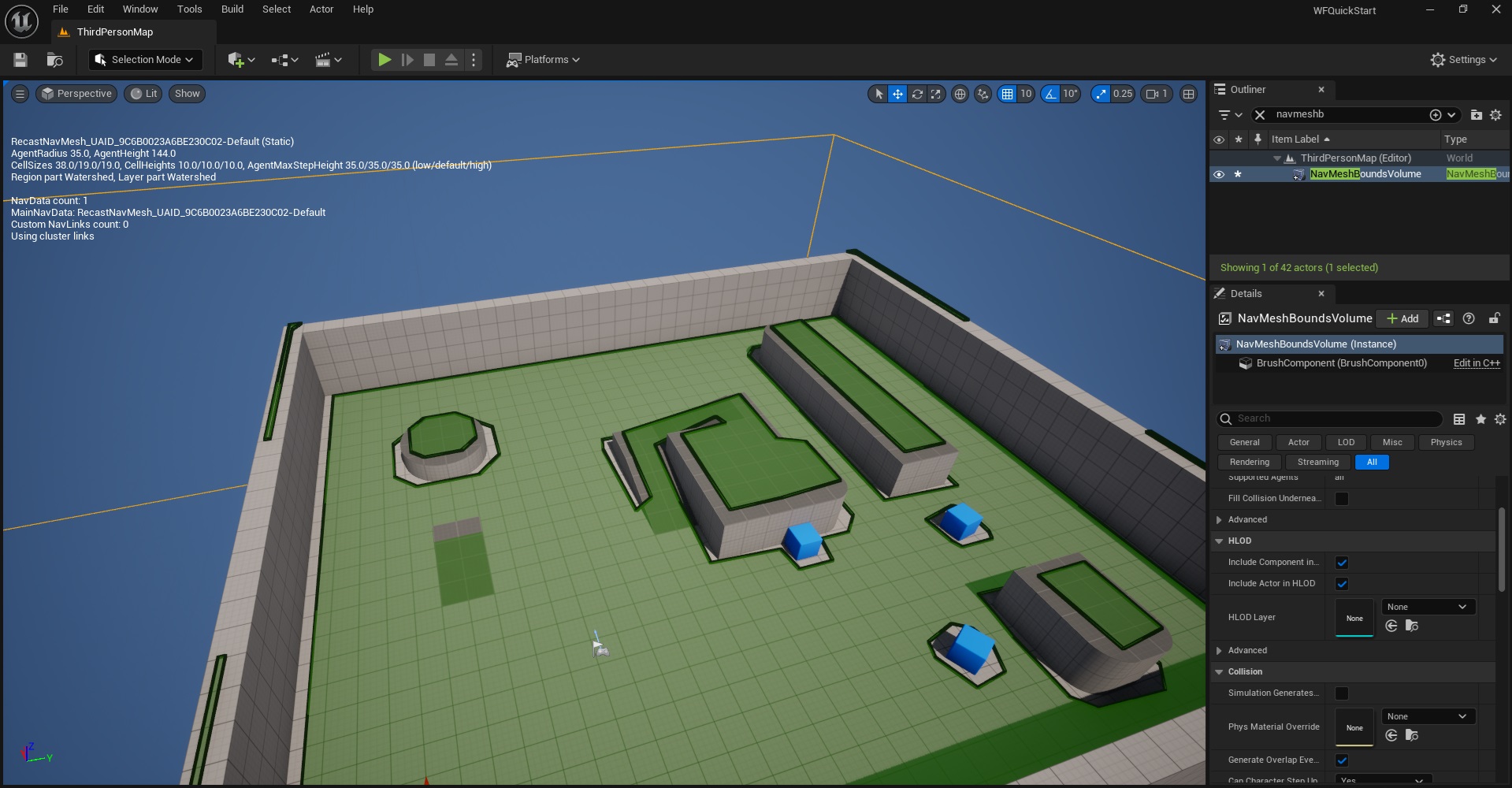Open Settings dropdown

[1463, 60]
